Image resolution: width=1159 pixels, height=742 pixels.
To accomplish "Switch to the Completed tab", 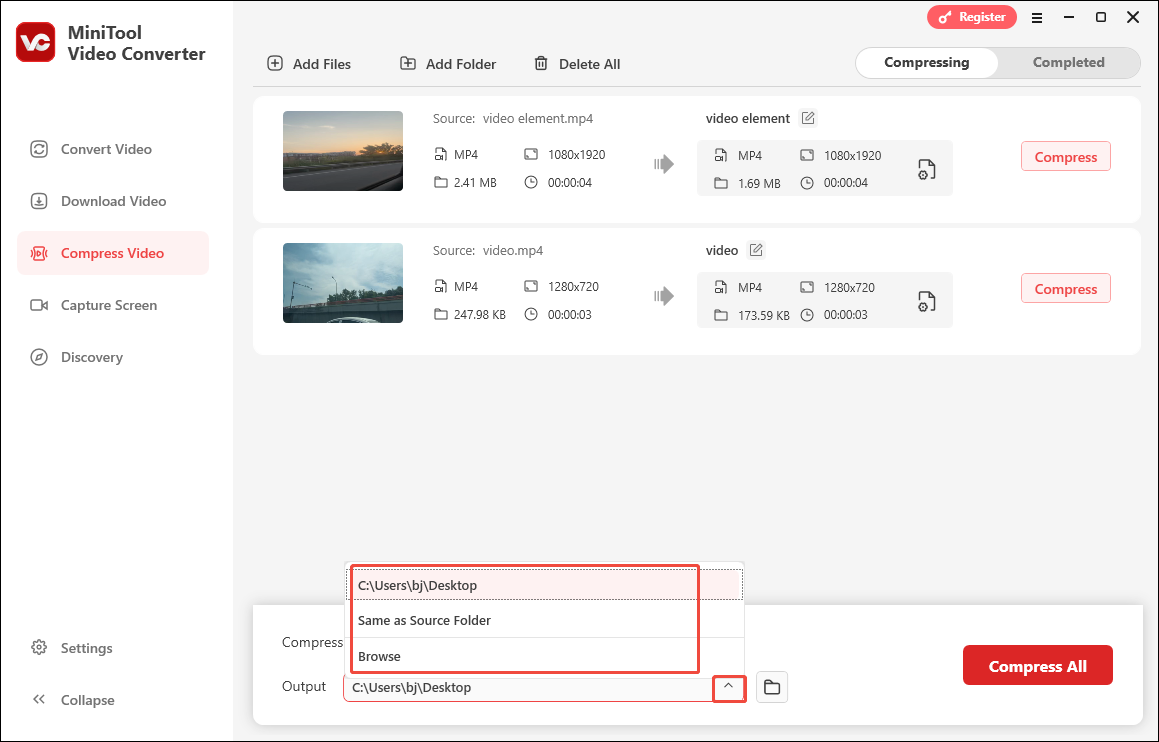I will [x=1067, y=62].
